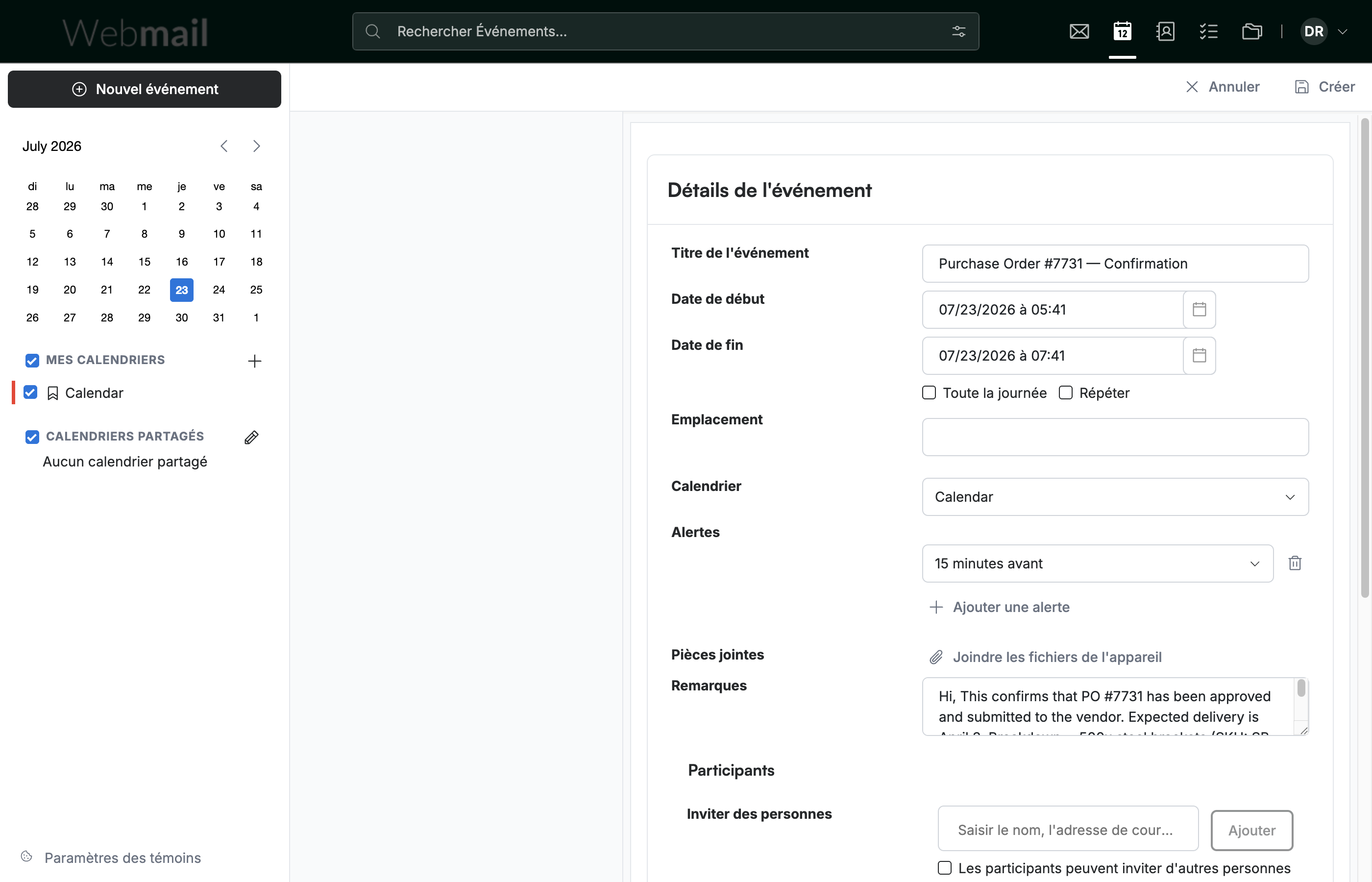Image resolution: width=1372 pixels, height=882 pixels.
Task: Allow participants to invite others checkbox
Action: (944, 868)
